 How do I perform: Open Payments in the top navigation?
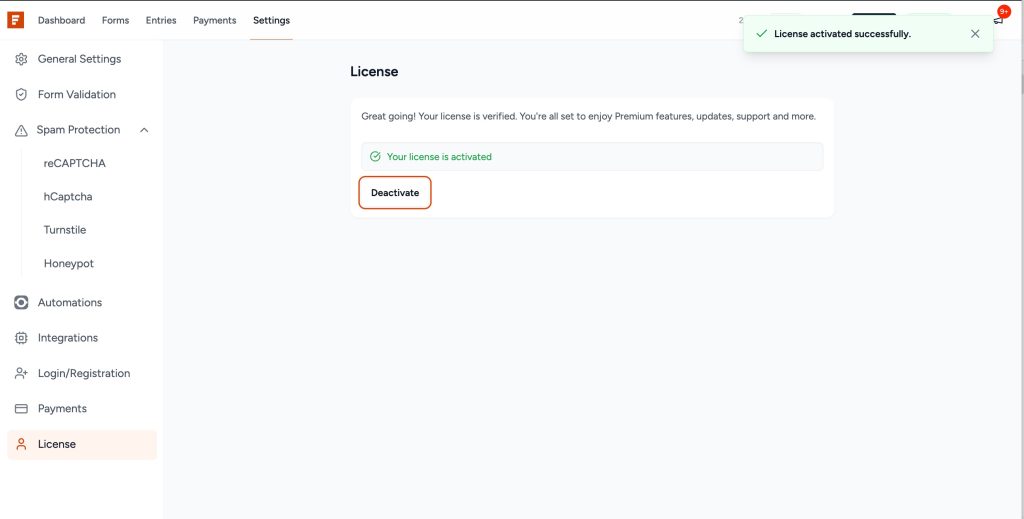[x=215, y=20]
